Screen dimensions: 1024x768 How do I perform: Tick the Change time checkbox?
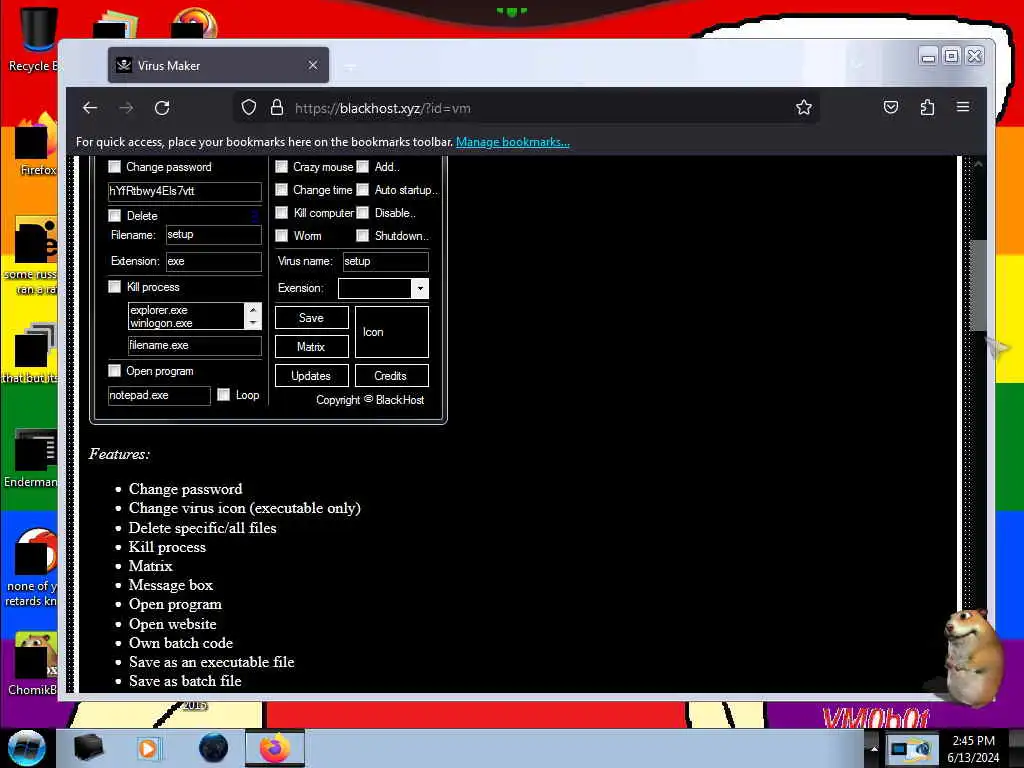[281, 189]
